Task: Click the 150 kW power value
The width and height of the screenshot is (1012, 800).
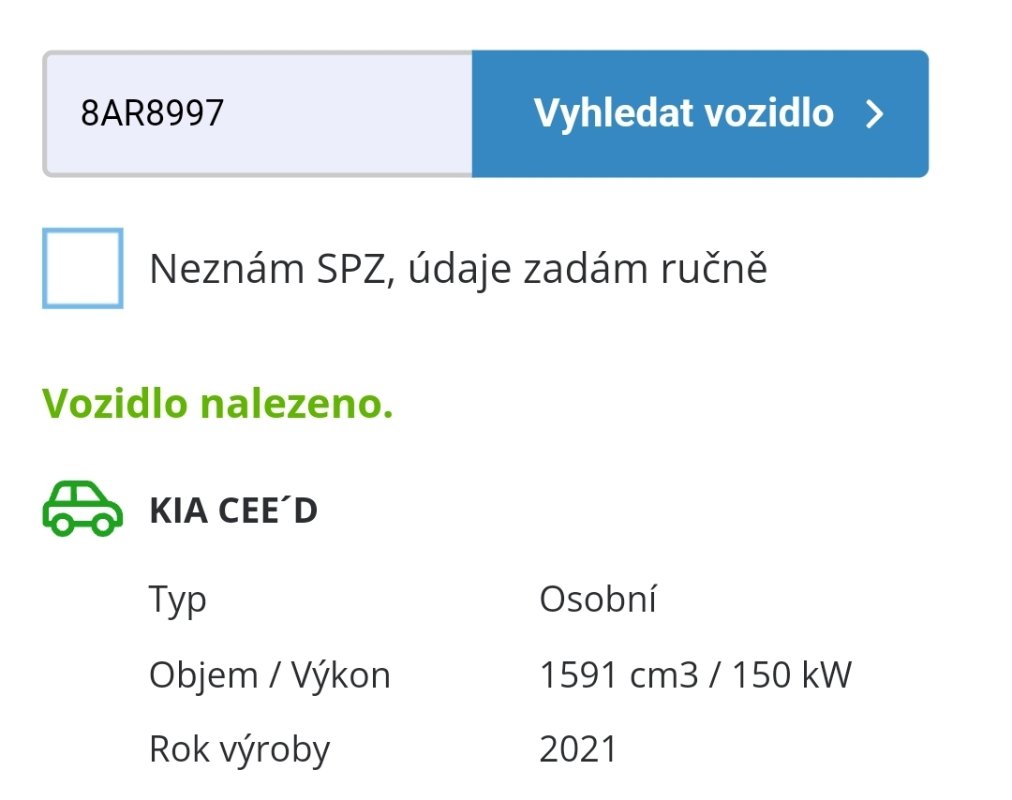Action: pyautogui.click(x=792, y=675)
